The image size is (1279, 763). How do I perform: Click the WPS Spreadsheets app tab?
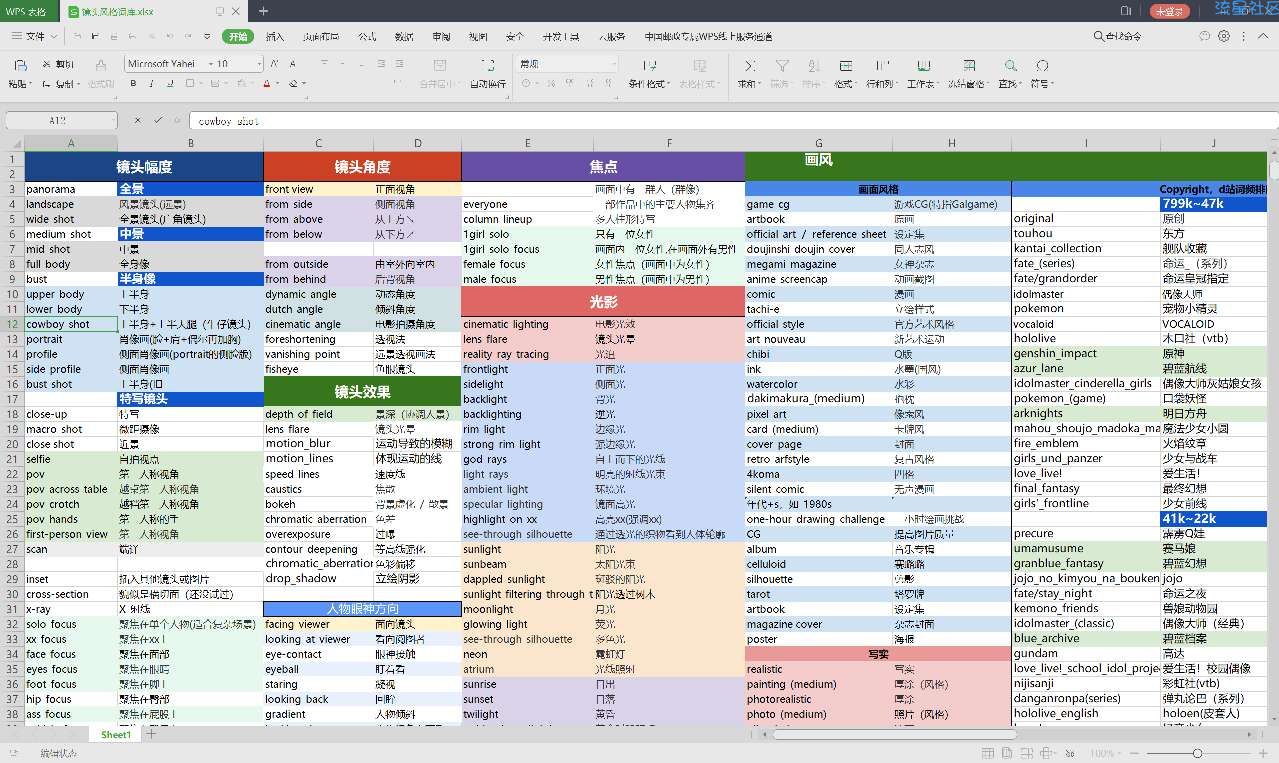30,11
